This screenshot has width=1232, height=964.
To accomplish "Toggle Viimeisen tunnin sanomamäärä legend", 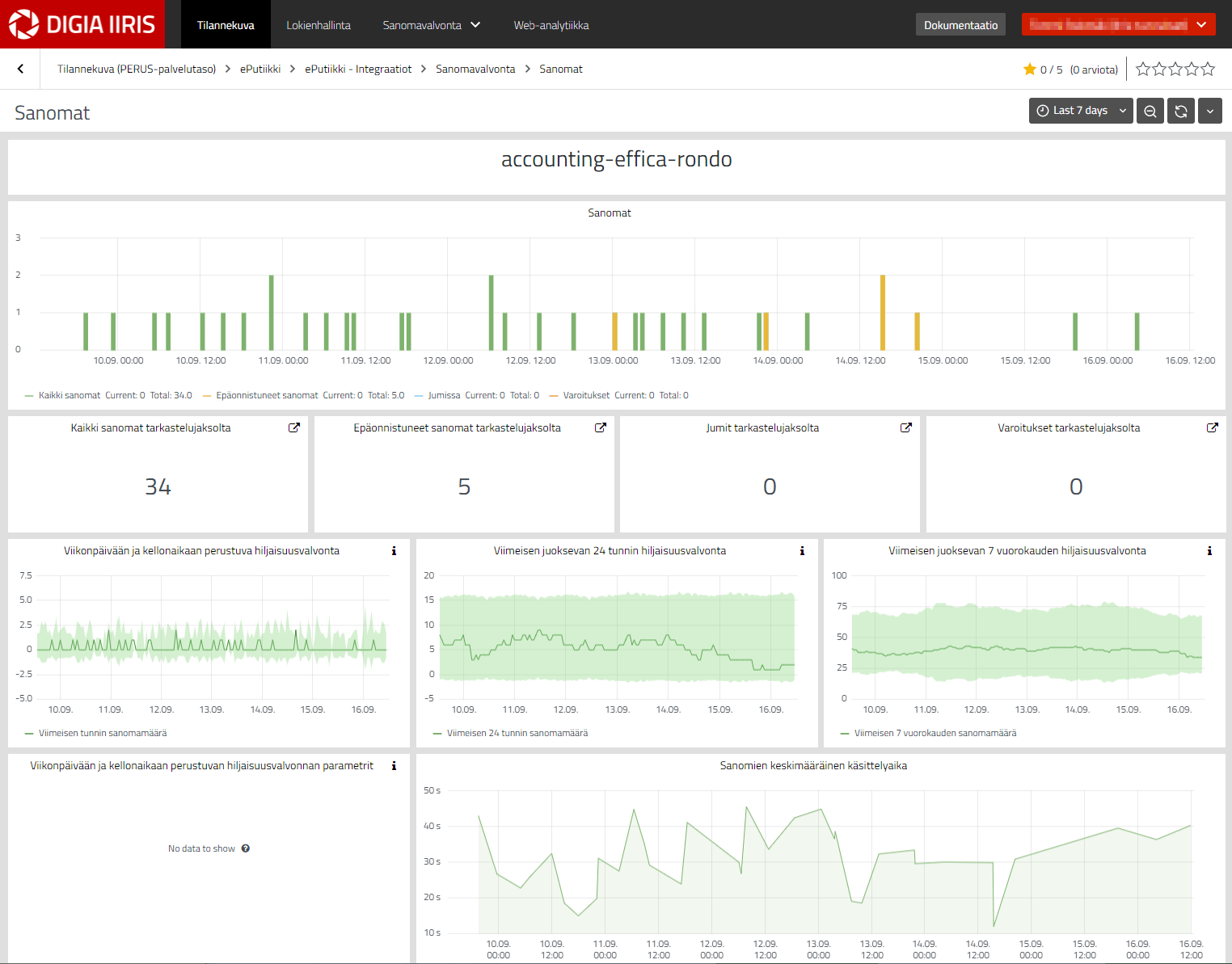I will coord(103,733).
